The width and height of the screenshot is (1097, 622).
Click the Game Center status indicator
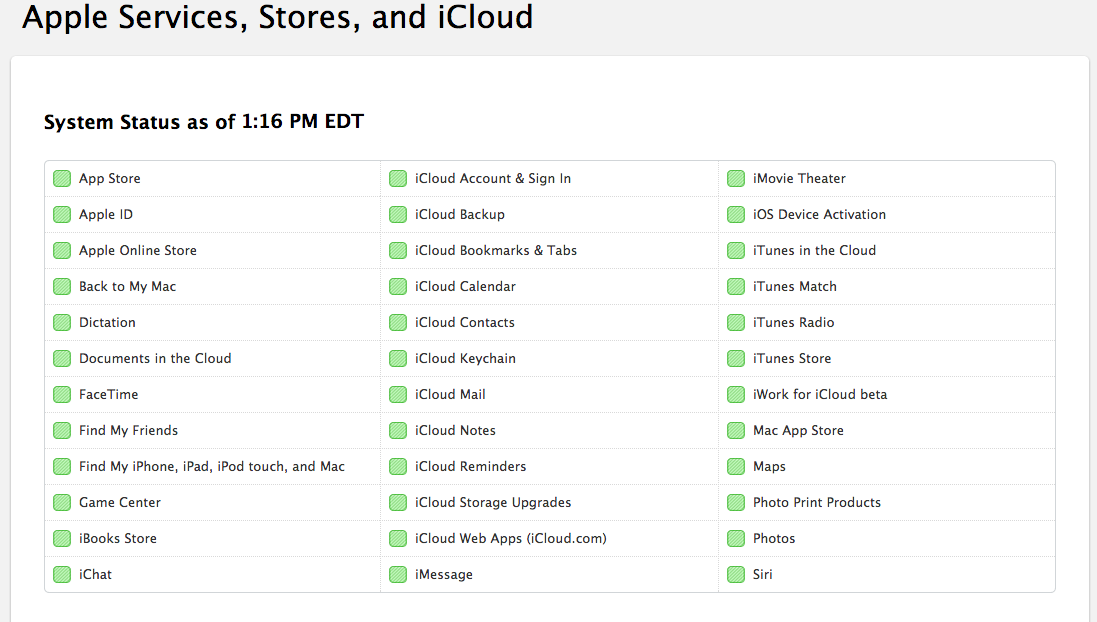pyautogui.click(x=62, y=502)
